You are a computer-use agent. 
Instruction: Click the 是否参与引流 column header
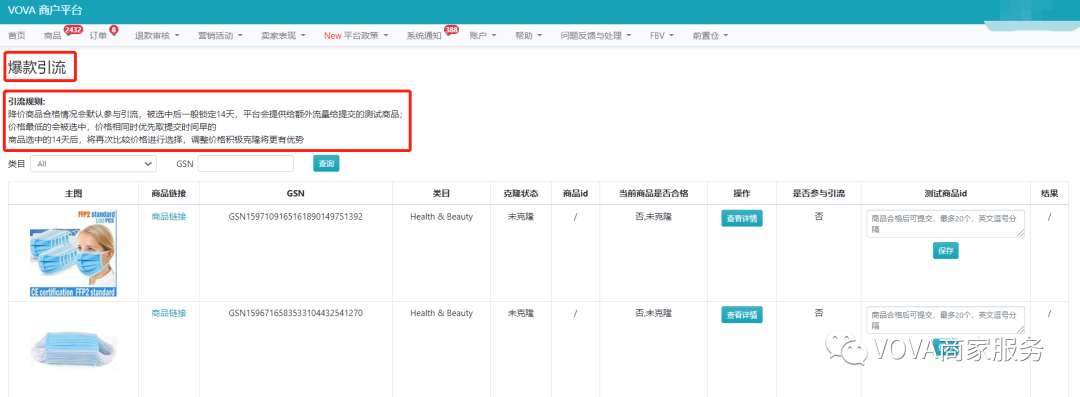click(x=818, y=193)
